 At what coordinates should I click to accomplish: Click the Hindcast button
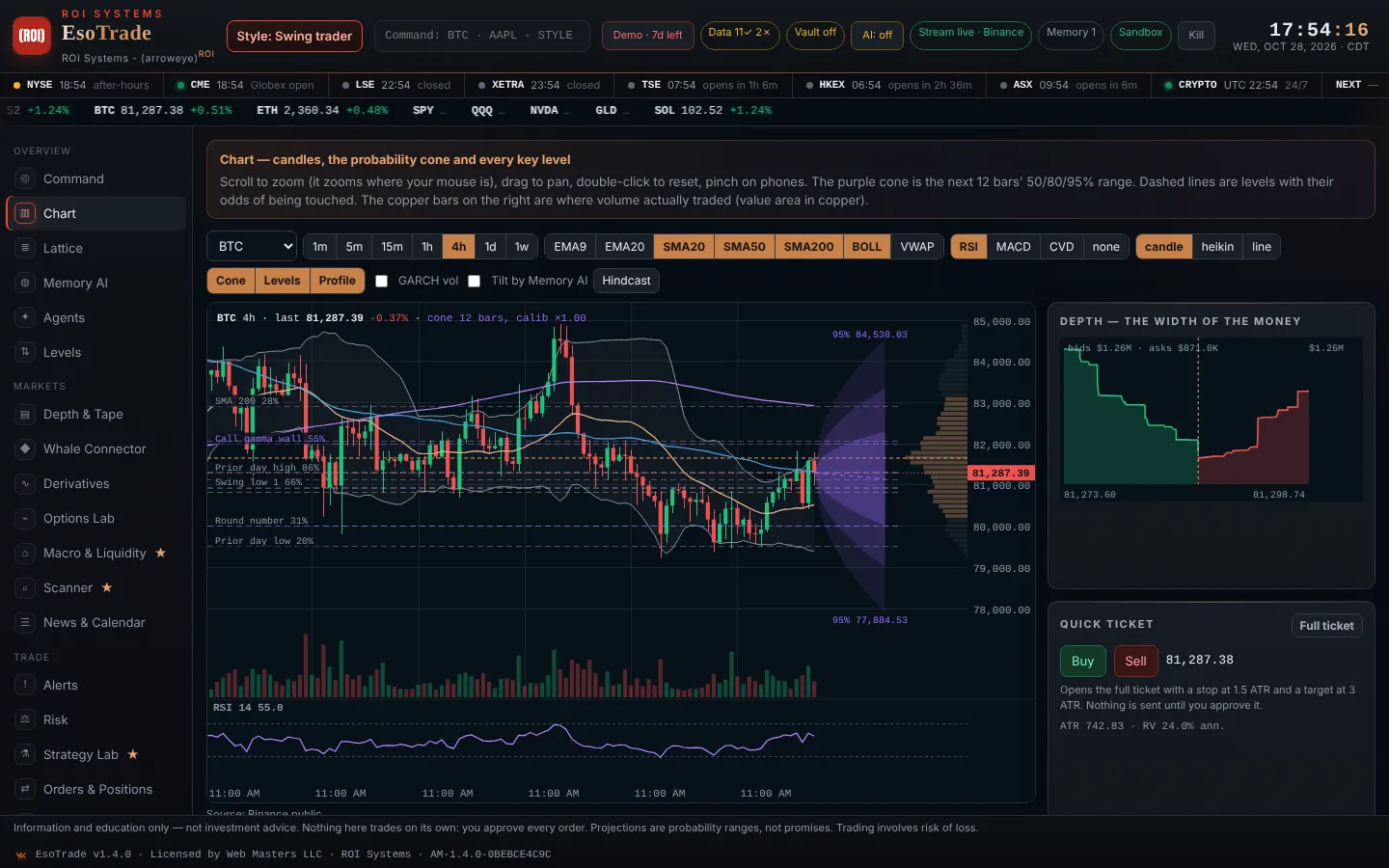[x=626, y=281]
